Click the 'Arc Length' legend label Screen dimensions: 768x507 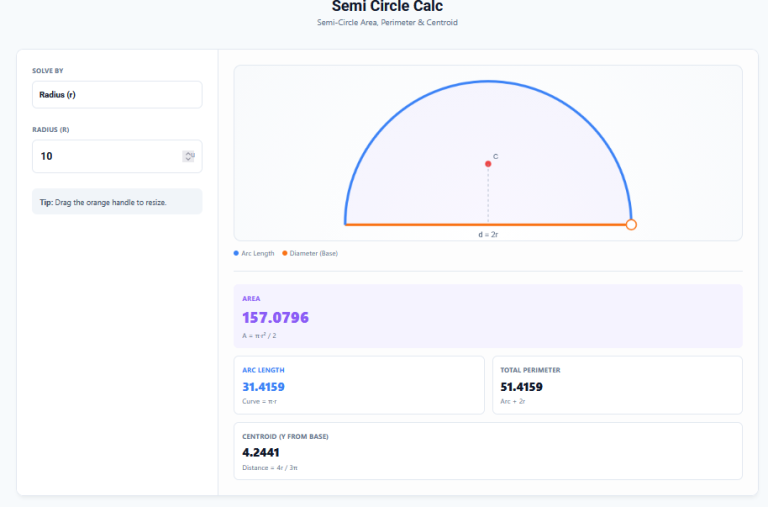pyautogui.click(x=258, y=253)
